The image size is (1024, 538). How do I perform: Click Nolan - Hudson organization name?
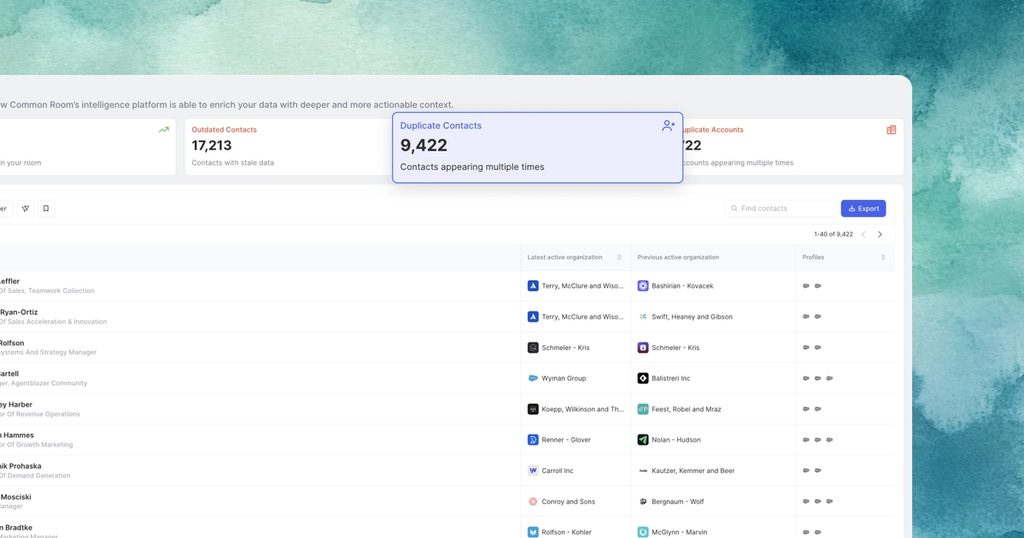[676, 440]
